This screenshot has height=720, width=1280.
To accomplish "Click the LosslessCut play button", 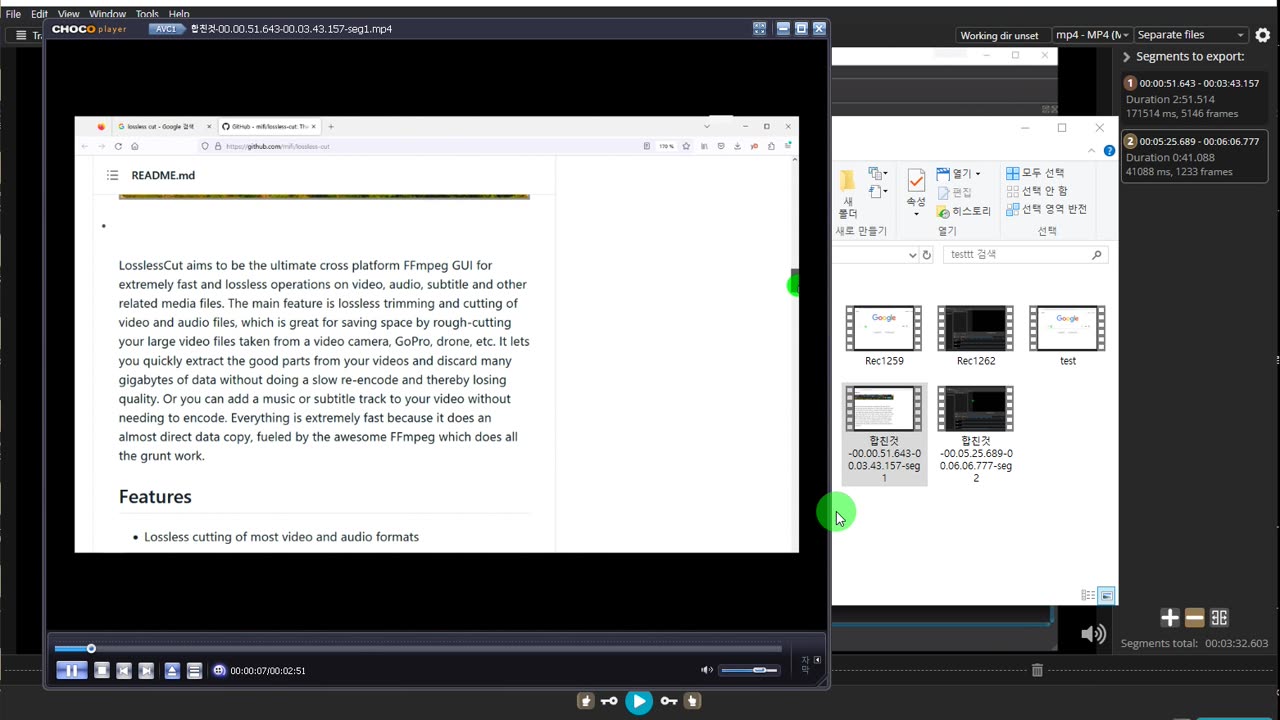I will 638,701.
